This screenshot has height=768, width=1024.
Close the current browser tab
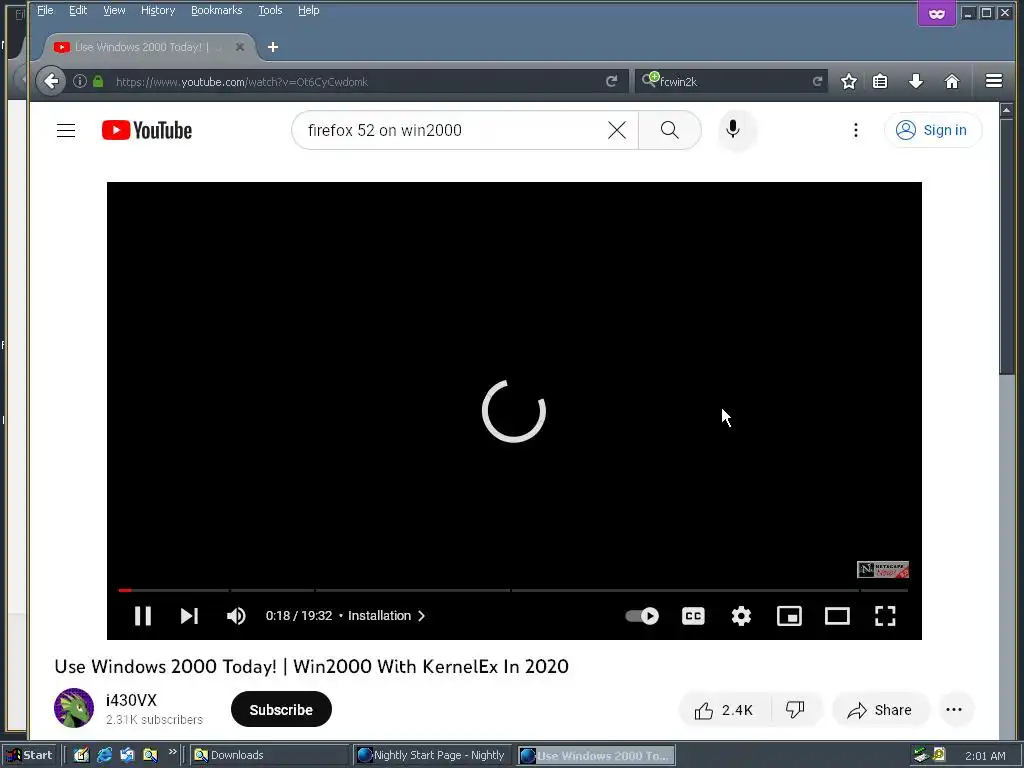pyautogui.click(x=240, y=47)
